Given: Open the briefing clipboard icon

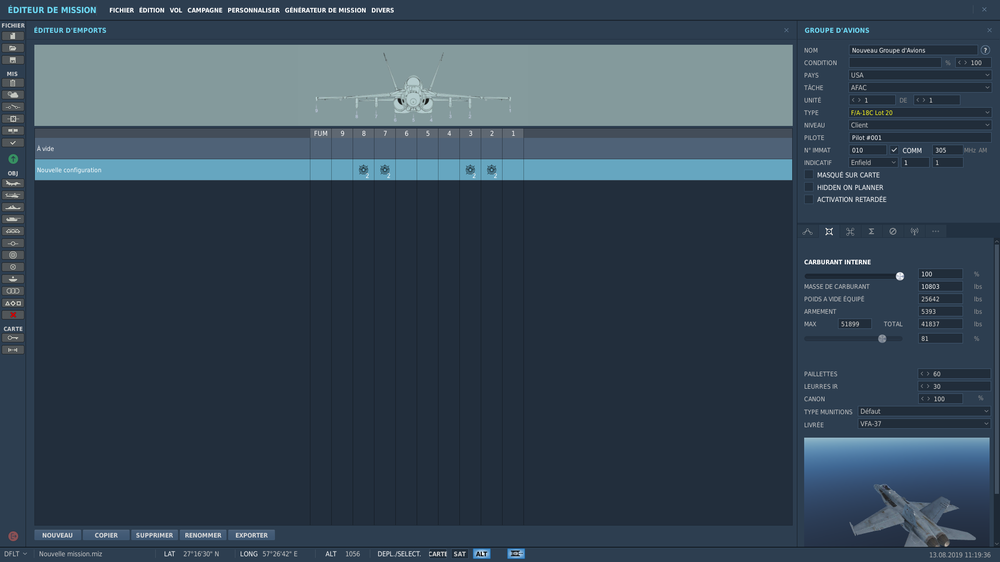Looking at the screenshot, I should point(13,83).
